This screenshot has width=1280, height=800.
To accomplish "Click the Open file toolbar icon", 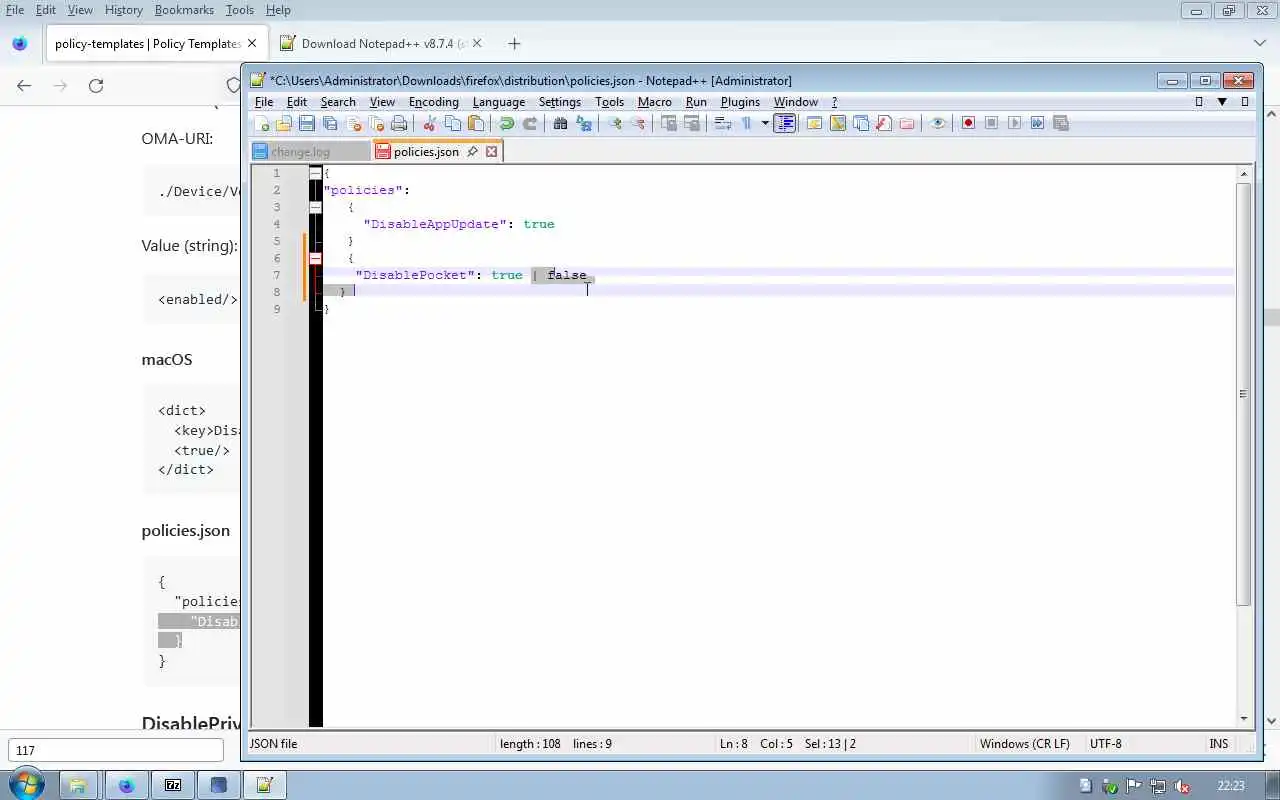I will click(x=284, y=123).
